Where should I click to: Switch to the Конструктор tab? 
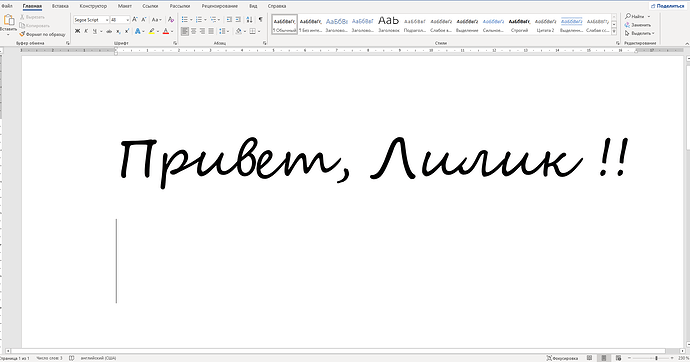coord(93,6)
